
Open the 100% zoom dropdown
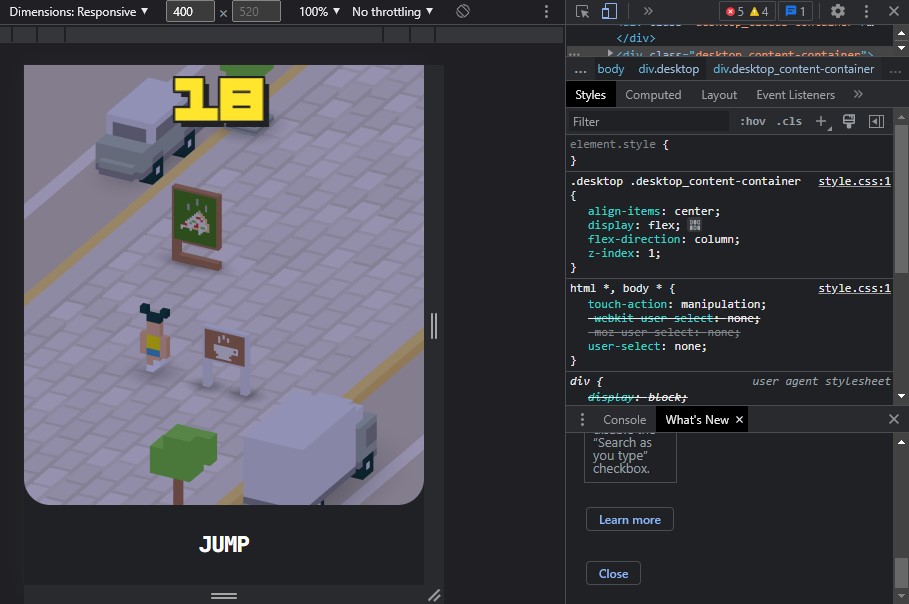click(x=320, y=12)
